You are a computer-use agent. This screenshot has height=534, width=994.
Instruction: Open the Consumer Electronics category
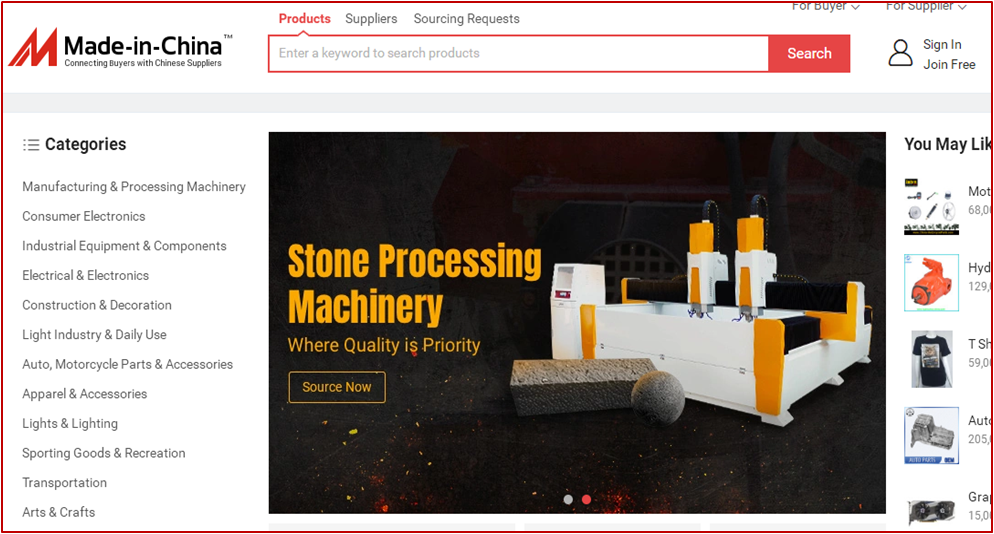coord(84,216)
